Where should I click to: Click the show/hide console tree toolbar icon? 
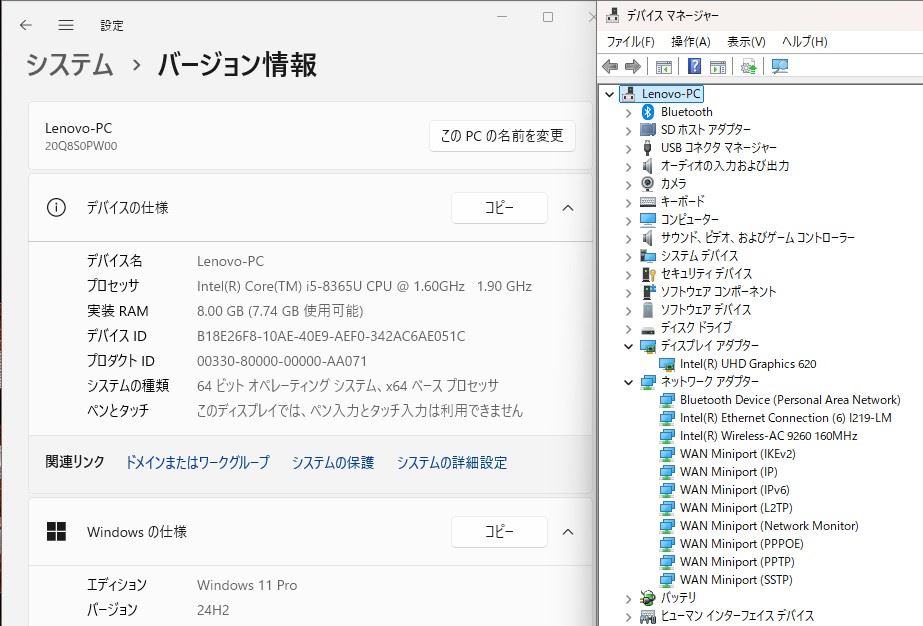[x=663, y=67]
